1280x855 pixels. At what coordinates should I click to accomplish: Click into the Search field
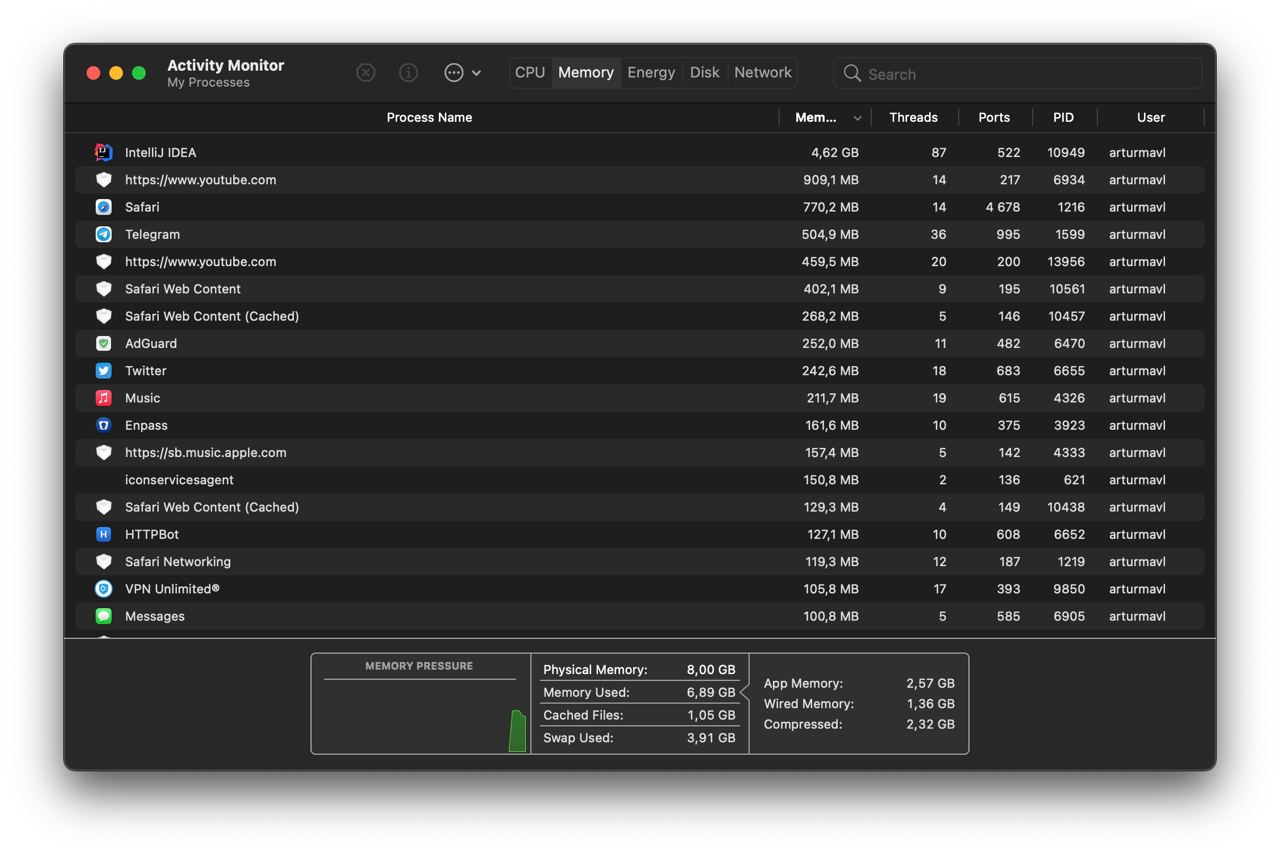coord(1018,73)
